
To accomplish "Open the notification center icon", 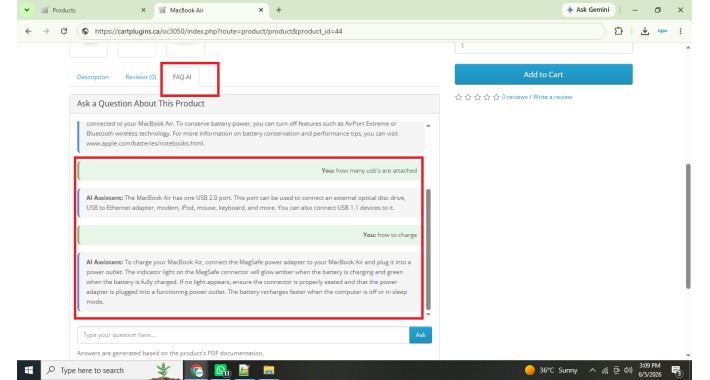I will click(x=676, y=370).
